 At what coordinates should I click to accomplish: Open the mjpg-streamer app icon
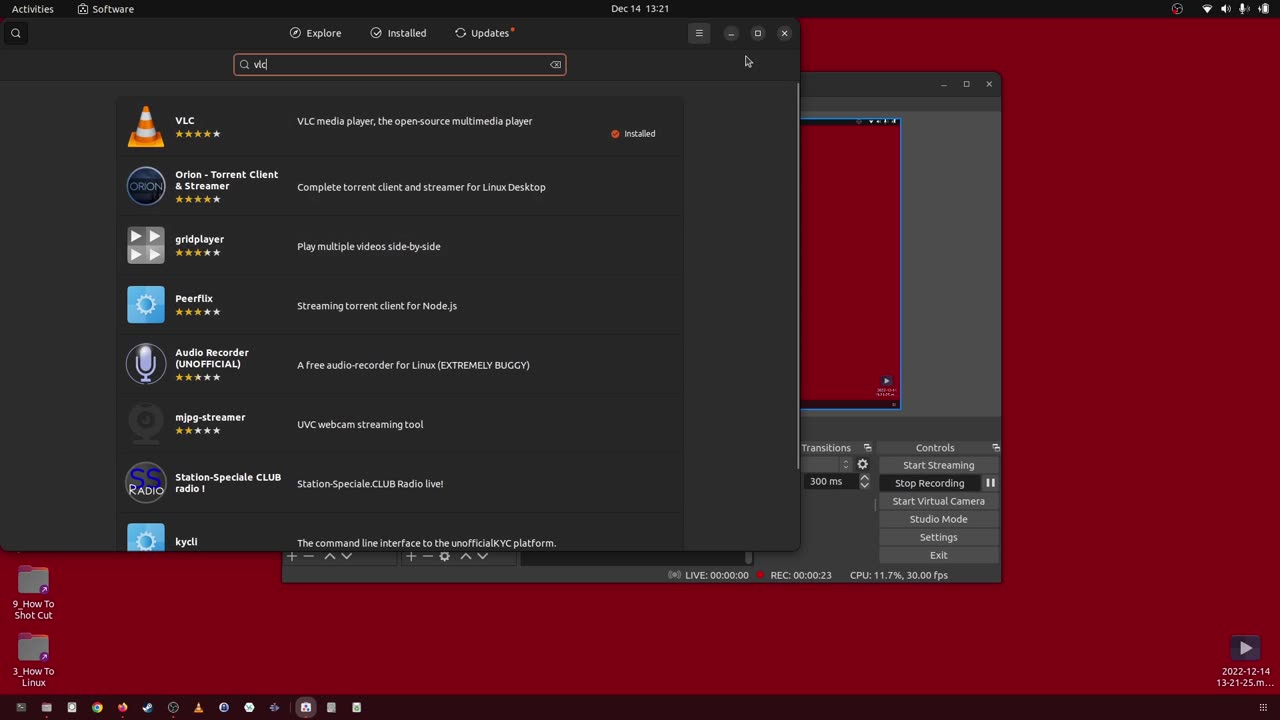pos(146,424)
